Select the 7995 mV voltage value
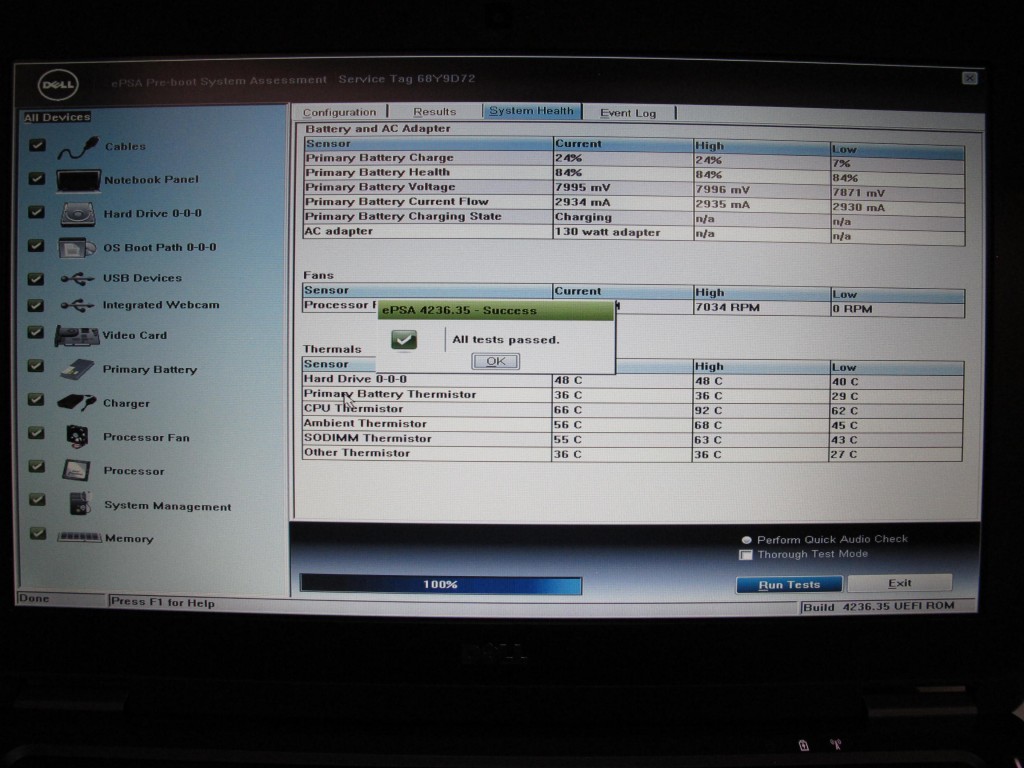The image size is (1024, 768). 583,187
